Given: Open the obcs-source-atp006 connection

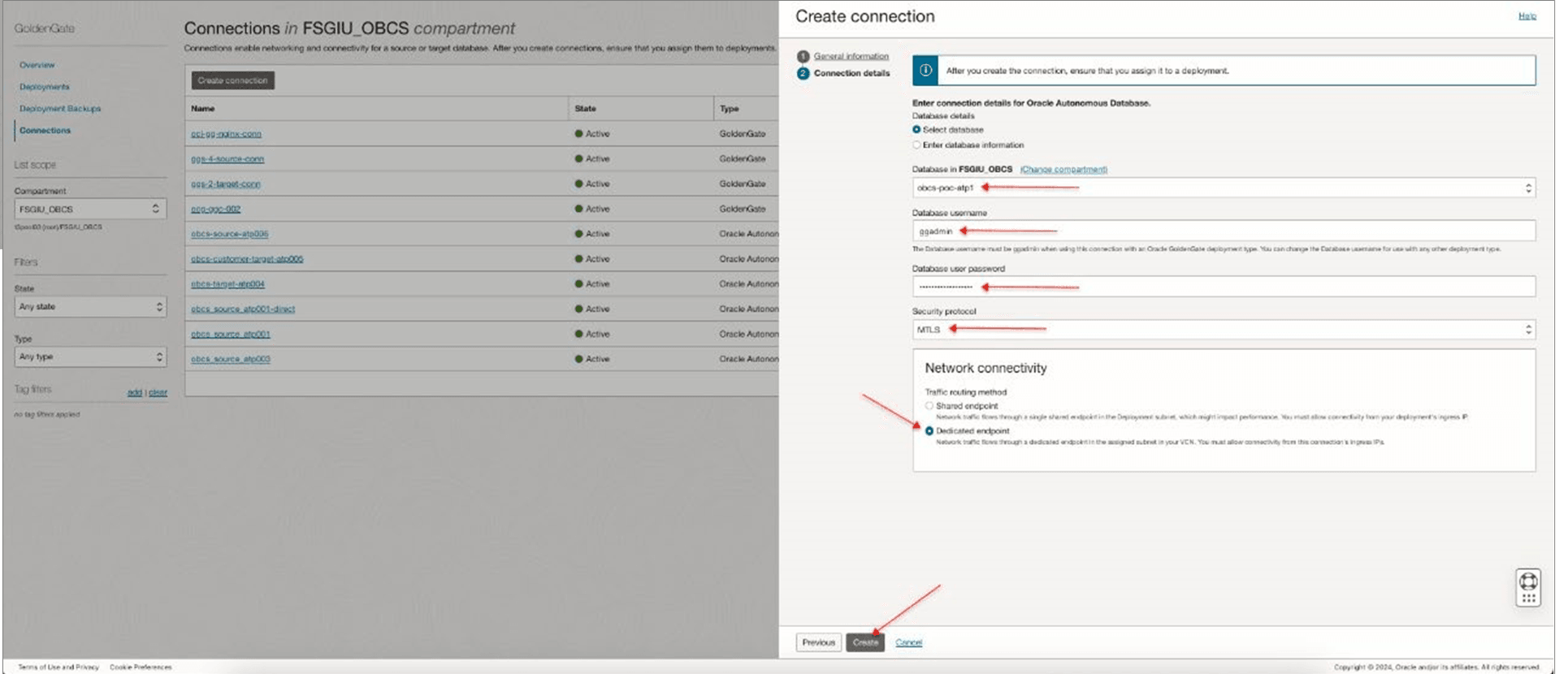Looking at the screenshot, I should [x=230, y=234].
